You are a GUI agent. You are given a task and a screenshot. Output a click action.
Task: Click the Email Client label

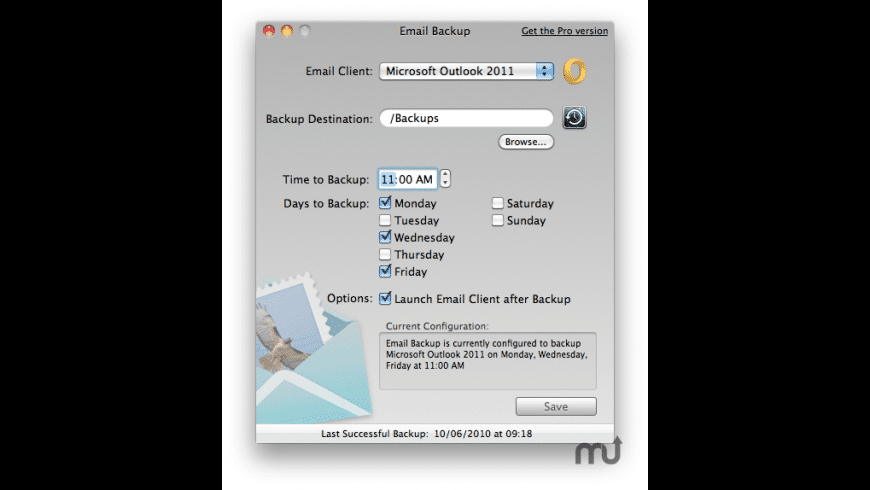coord(339,72)
